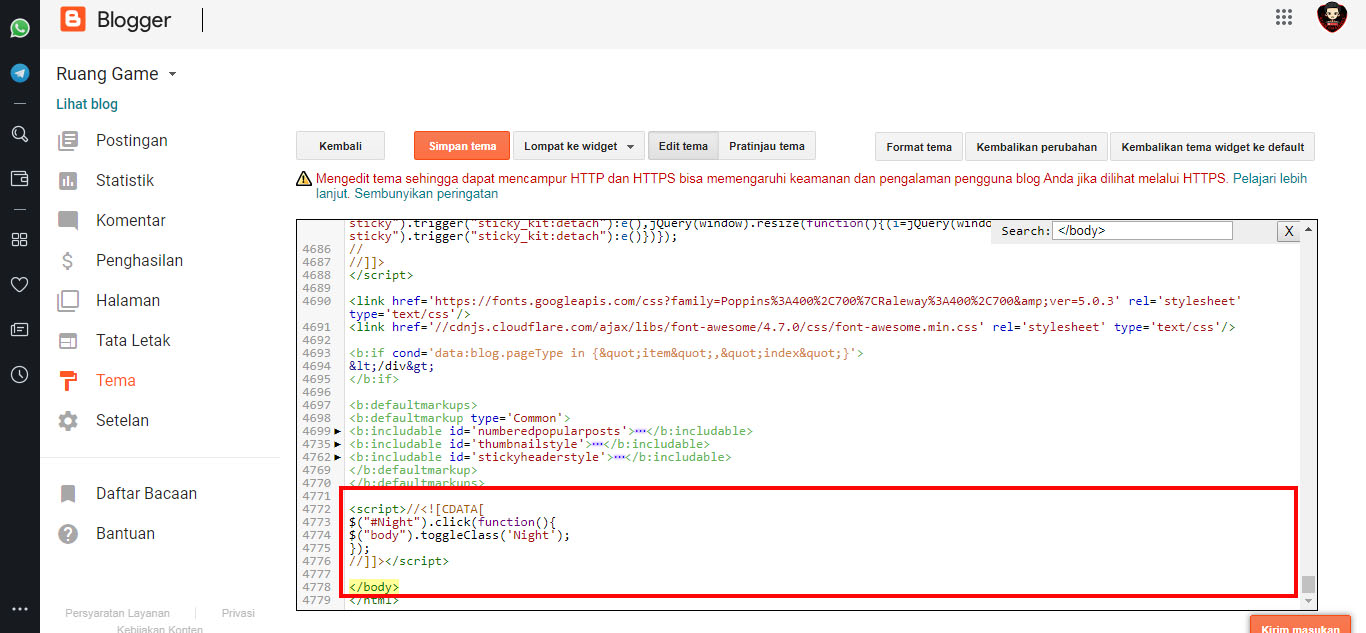Screen dimensions: 1366x633
Task: Switch to Edit tema mode
Action: pos(683,146)
